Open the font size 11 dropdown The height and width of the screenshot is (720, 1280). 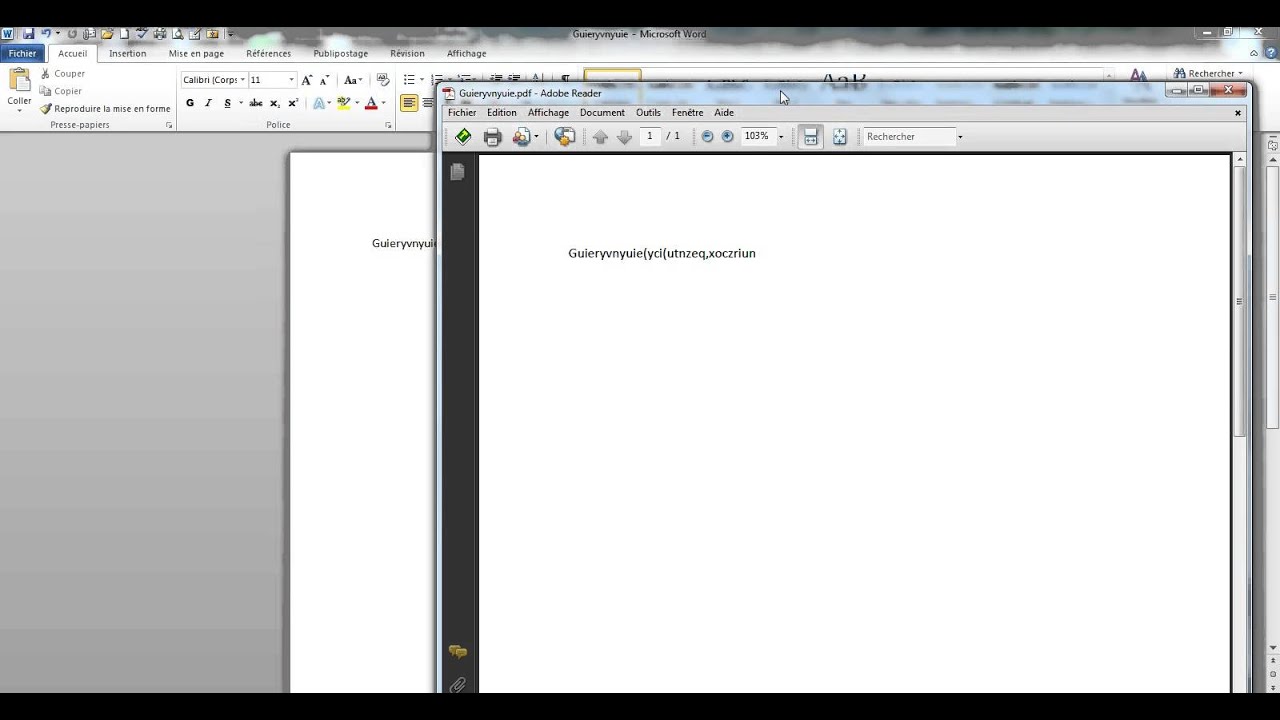click(291, 80)
